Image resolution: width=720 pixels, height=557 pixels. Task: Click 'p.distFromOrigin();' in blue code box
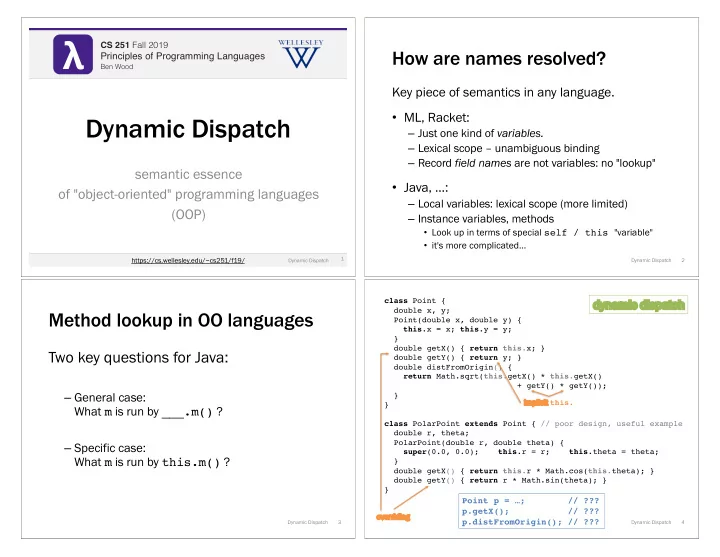pyautogui.click(x=512, y=522)
